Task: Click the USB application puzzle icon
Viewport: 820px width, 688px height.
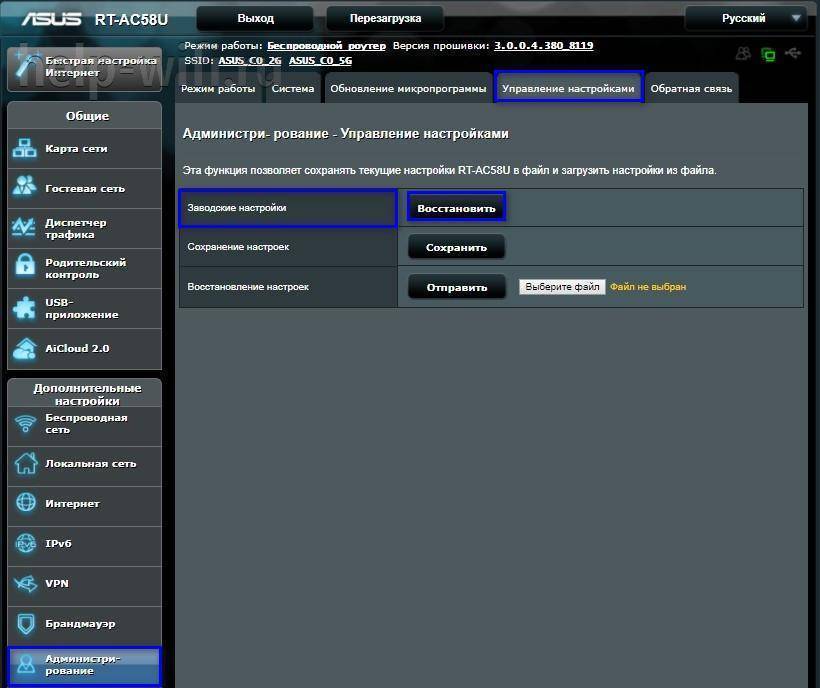Action: coord(24,308)
